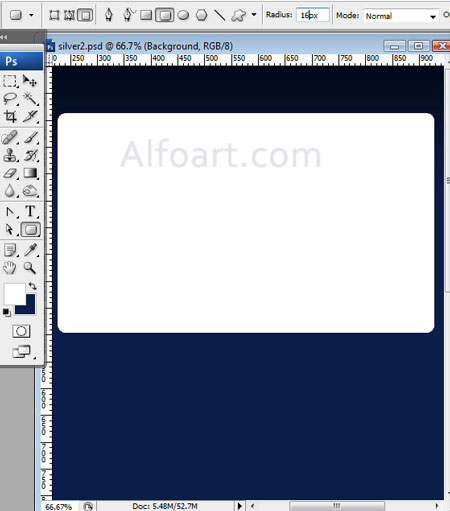The width and height of the screenshot is (450, 511).
Task: Enable Shape Layers mode
Action: coord(54,15)
